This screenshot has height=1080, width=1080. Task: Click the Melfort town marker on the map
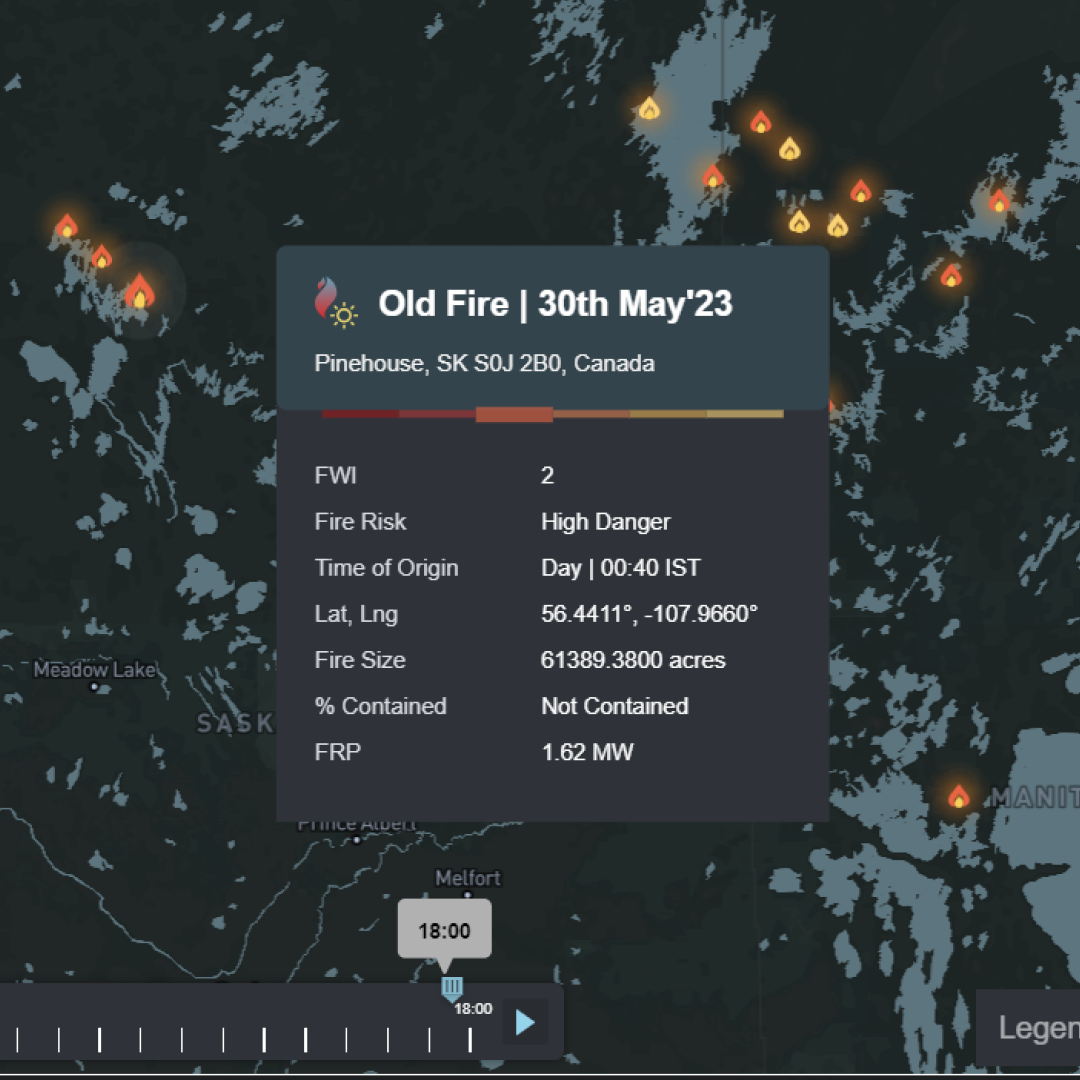pyautogui.click(x=470, y=893)
